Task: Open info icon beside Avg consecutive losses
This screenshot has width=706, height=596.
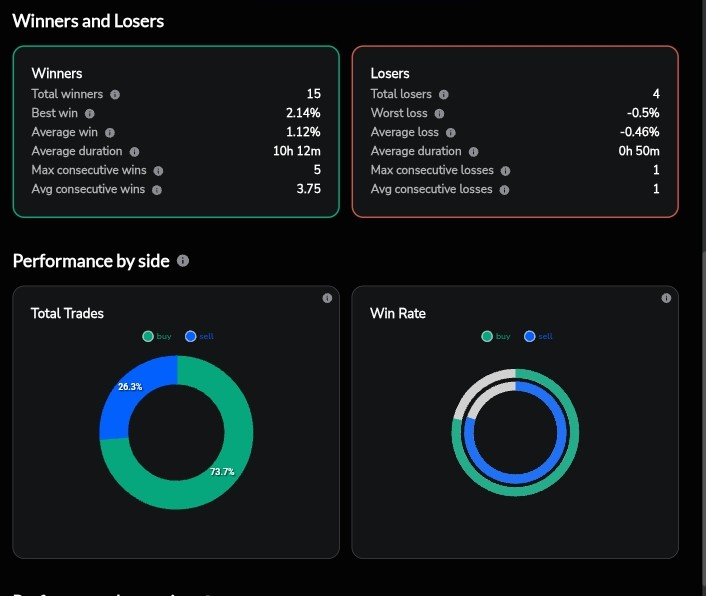Action: tap(504, 190)
